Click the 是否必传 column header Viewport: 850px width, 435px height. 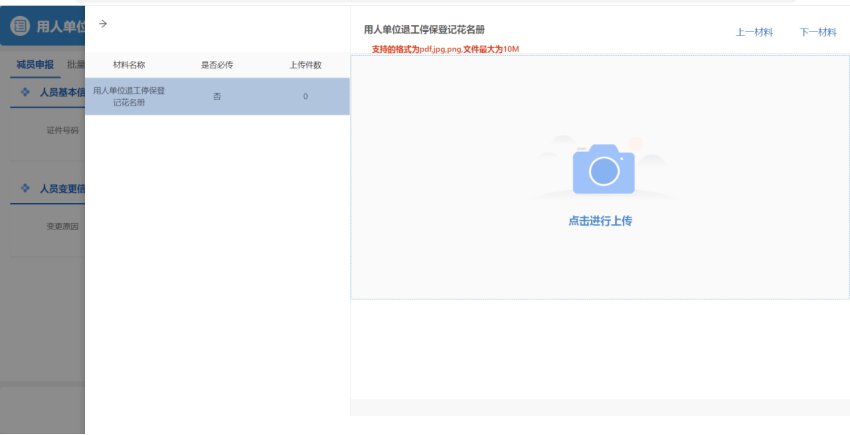(x=217, y=65)
